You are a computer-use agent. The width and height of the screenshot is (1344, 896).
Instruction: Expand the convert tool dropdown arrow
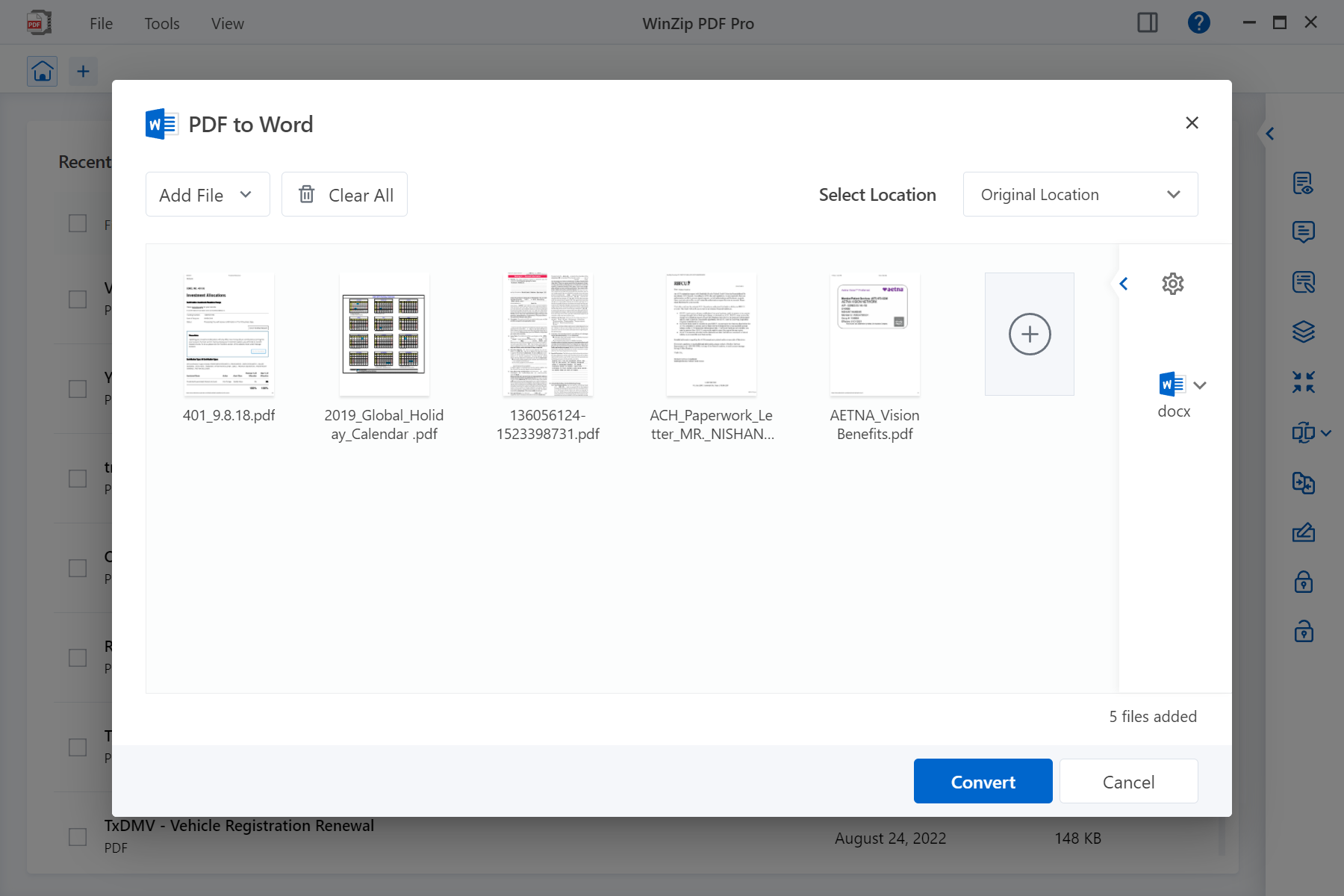pyautogui.click(x=1326, y=433)
